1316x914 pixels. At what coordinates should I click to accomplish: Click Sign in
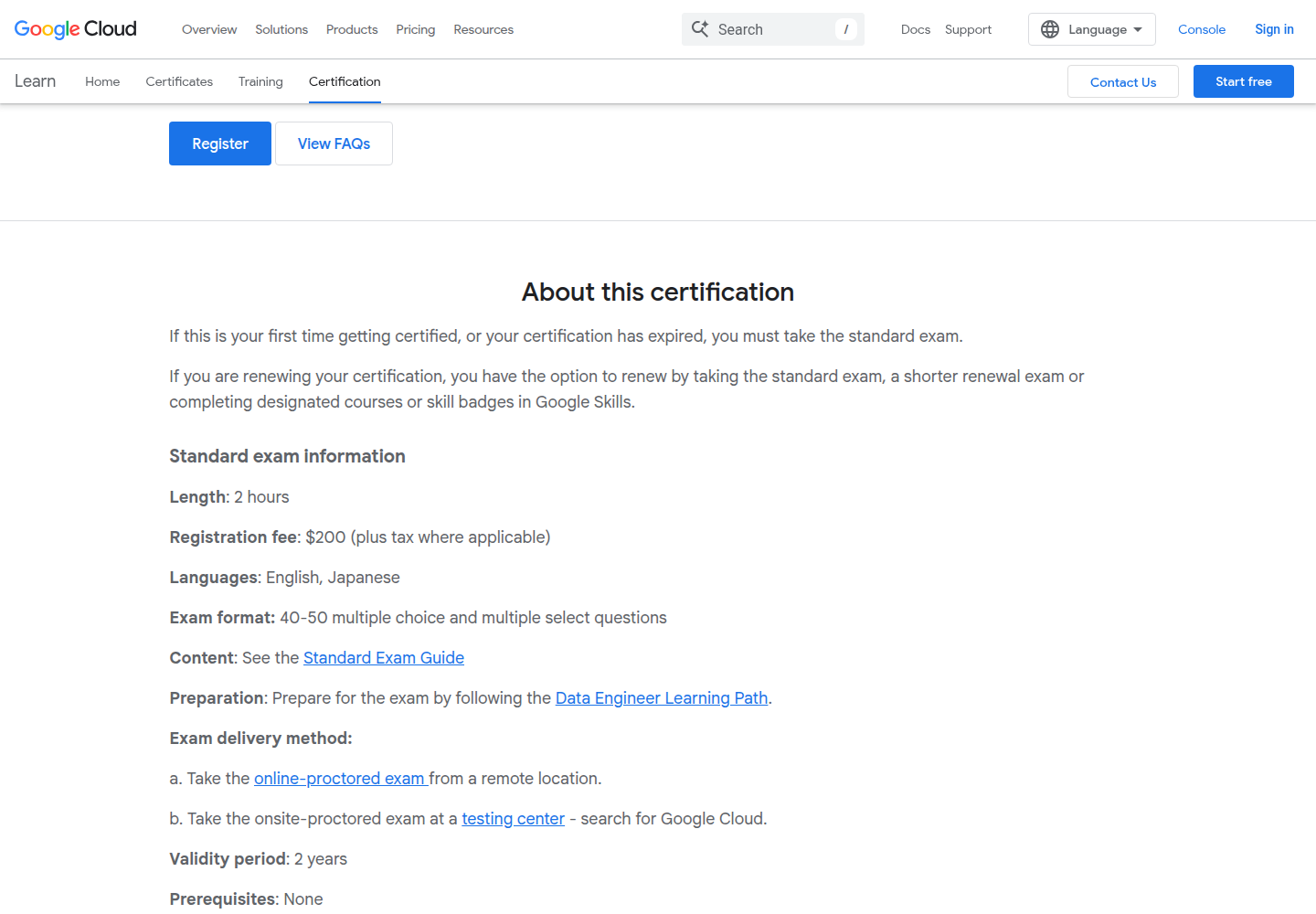1274,29
